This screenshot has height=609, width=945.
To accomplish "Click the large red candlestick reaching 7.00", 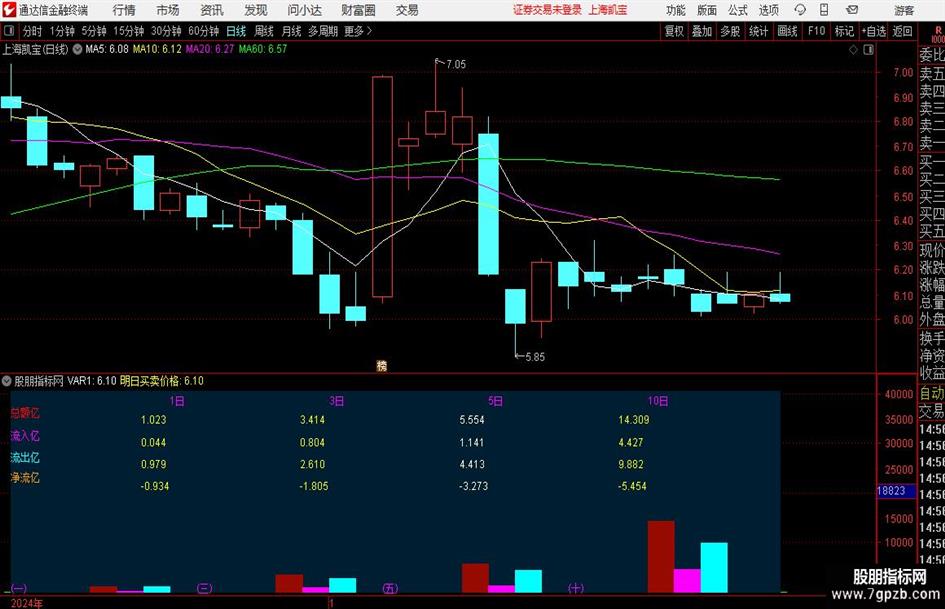I will point(382,186).
